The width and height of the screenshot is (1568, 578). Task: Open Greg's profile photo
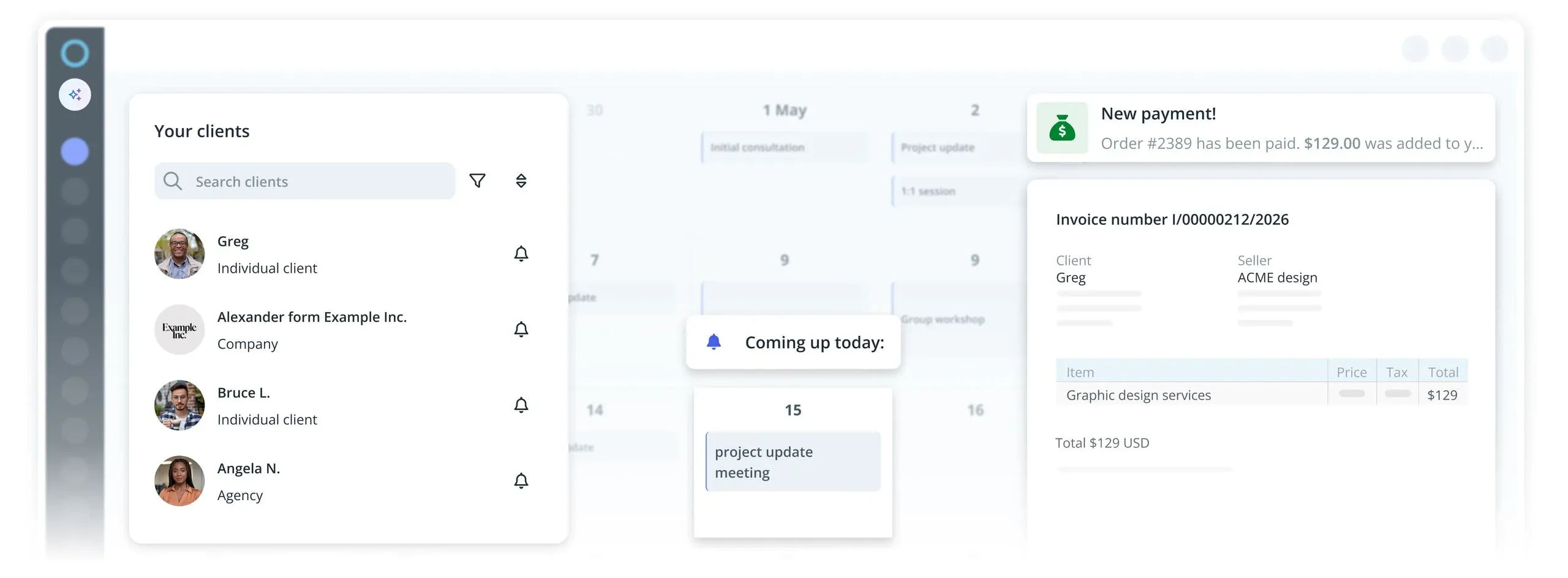point(179,254)
